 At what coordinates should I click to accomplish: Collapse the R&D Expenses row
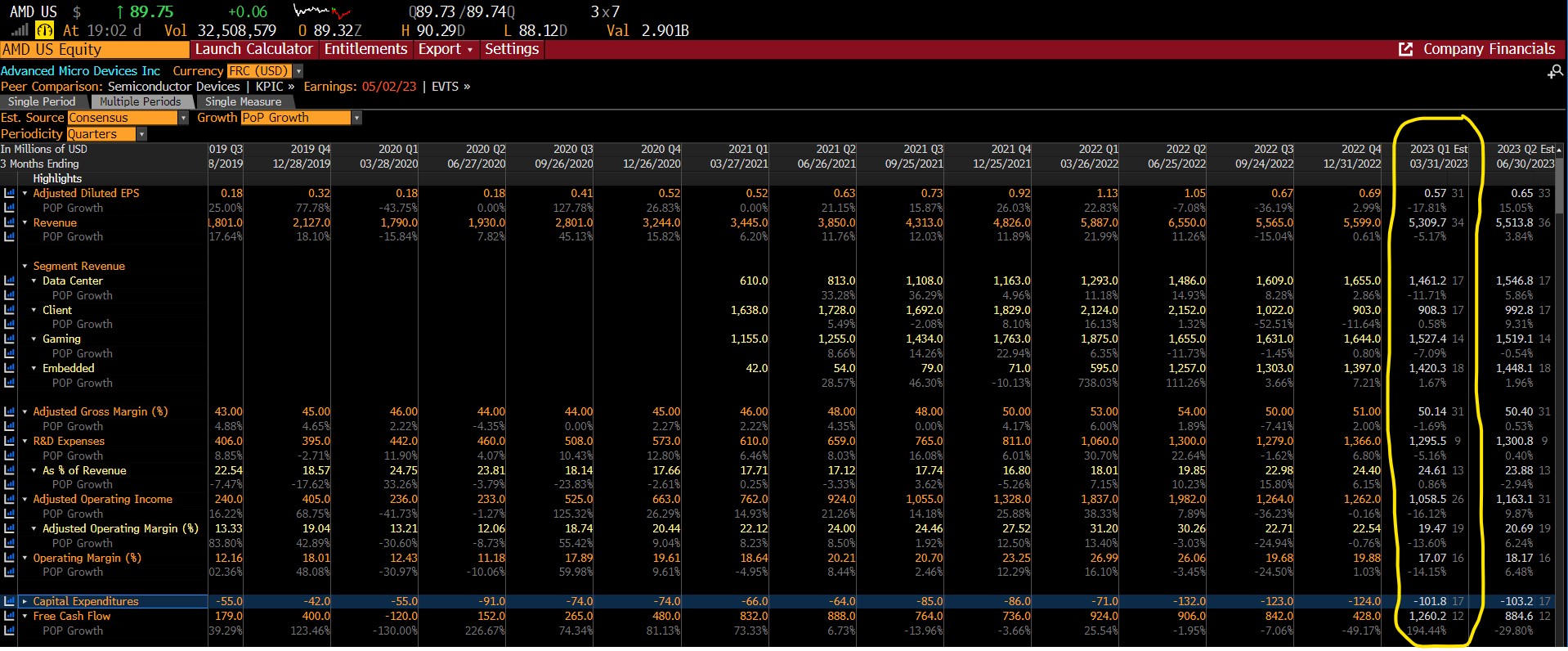(x=25, y=441)
